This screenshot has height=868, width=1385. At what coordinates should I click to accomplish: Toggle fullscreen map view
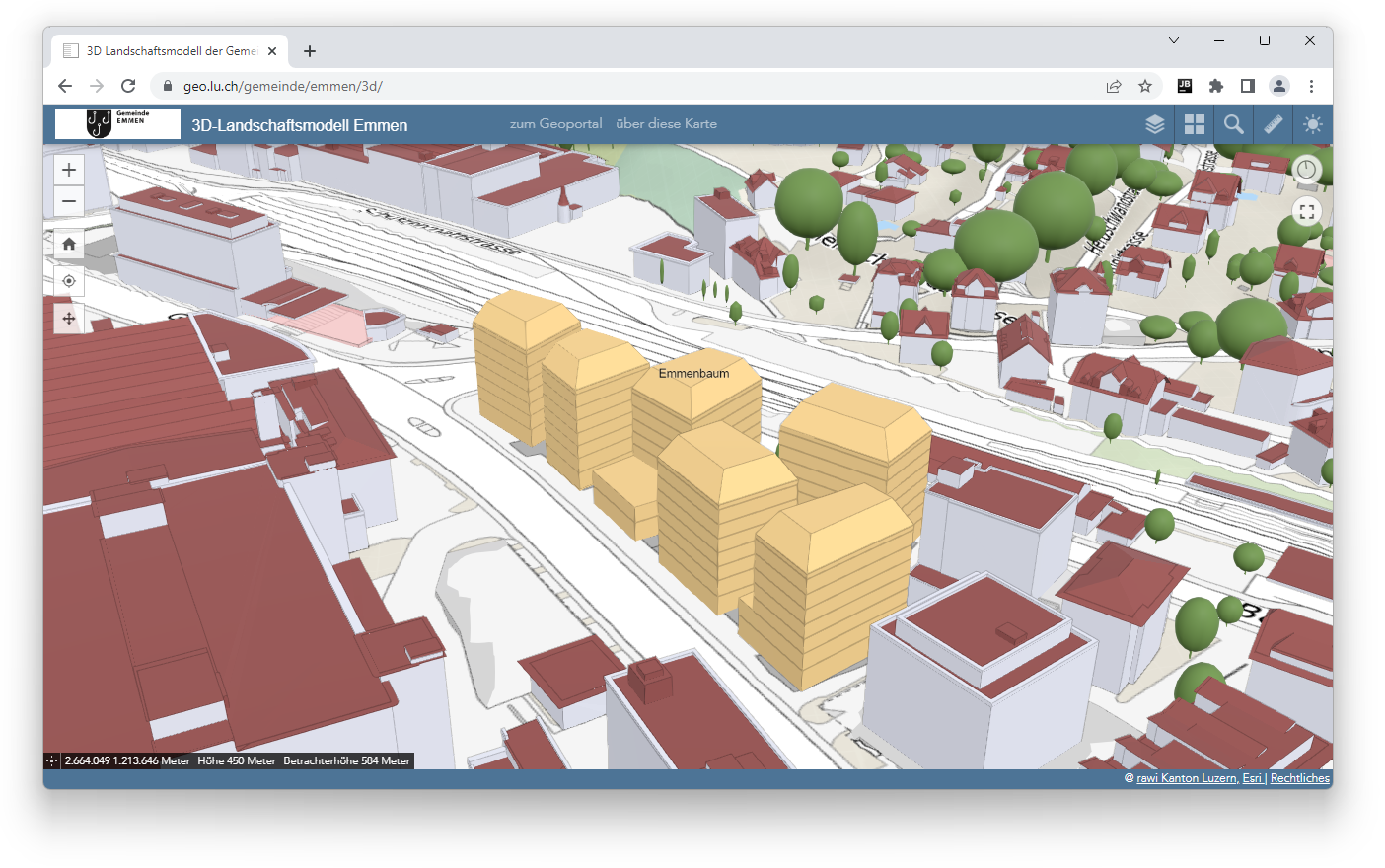1306,211
